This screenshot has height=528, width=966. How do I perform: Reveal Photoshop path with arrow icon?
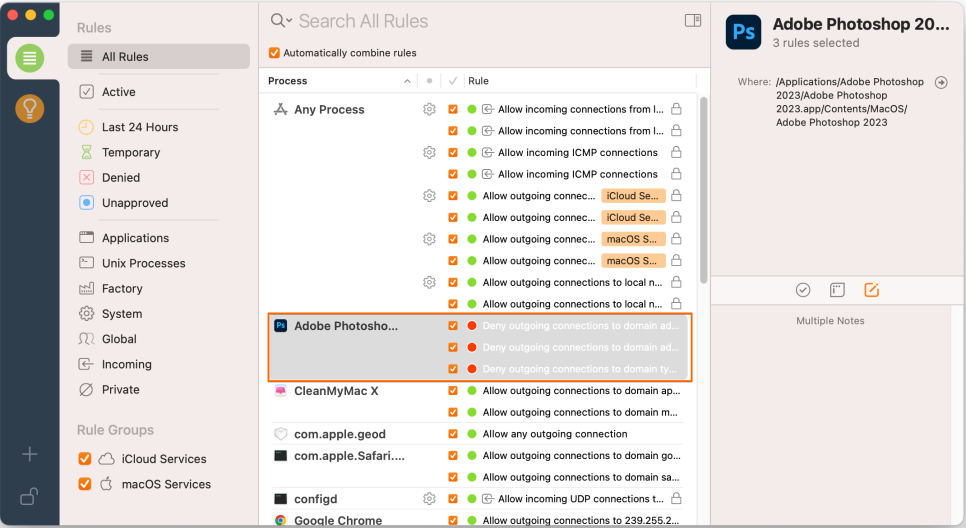tap(941, 82)
